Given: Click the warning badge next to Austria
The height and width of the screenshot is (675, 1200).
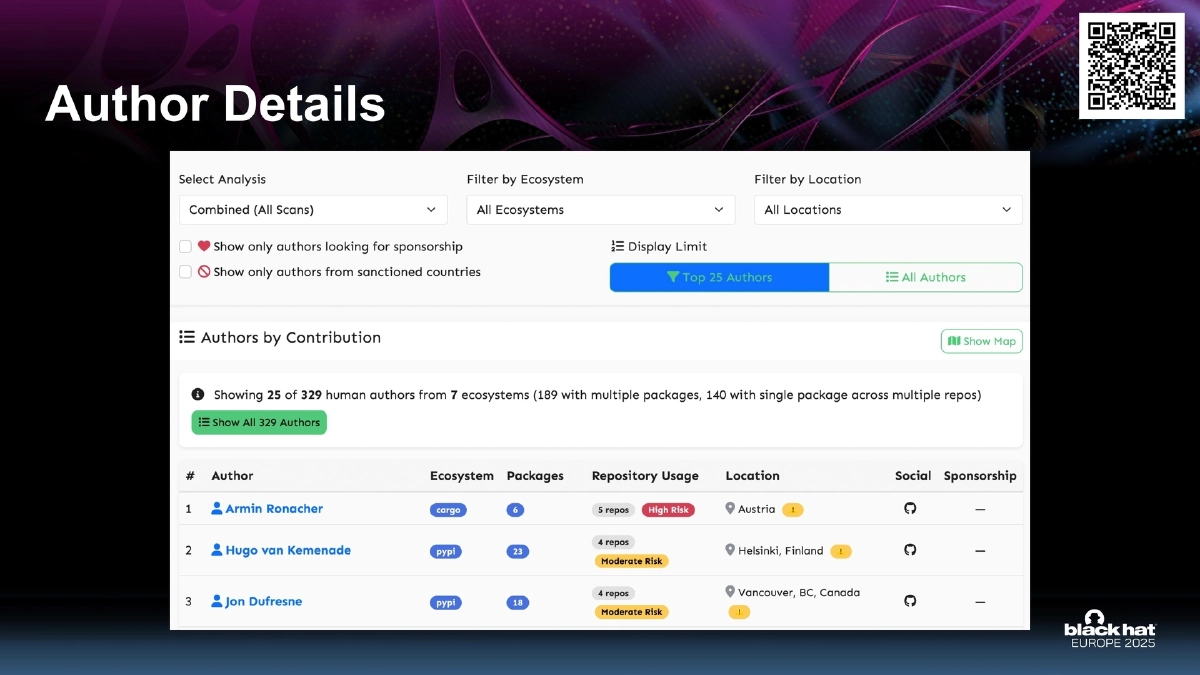Looking at the screenshot, I should (793, 510).
